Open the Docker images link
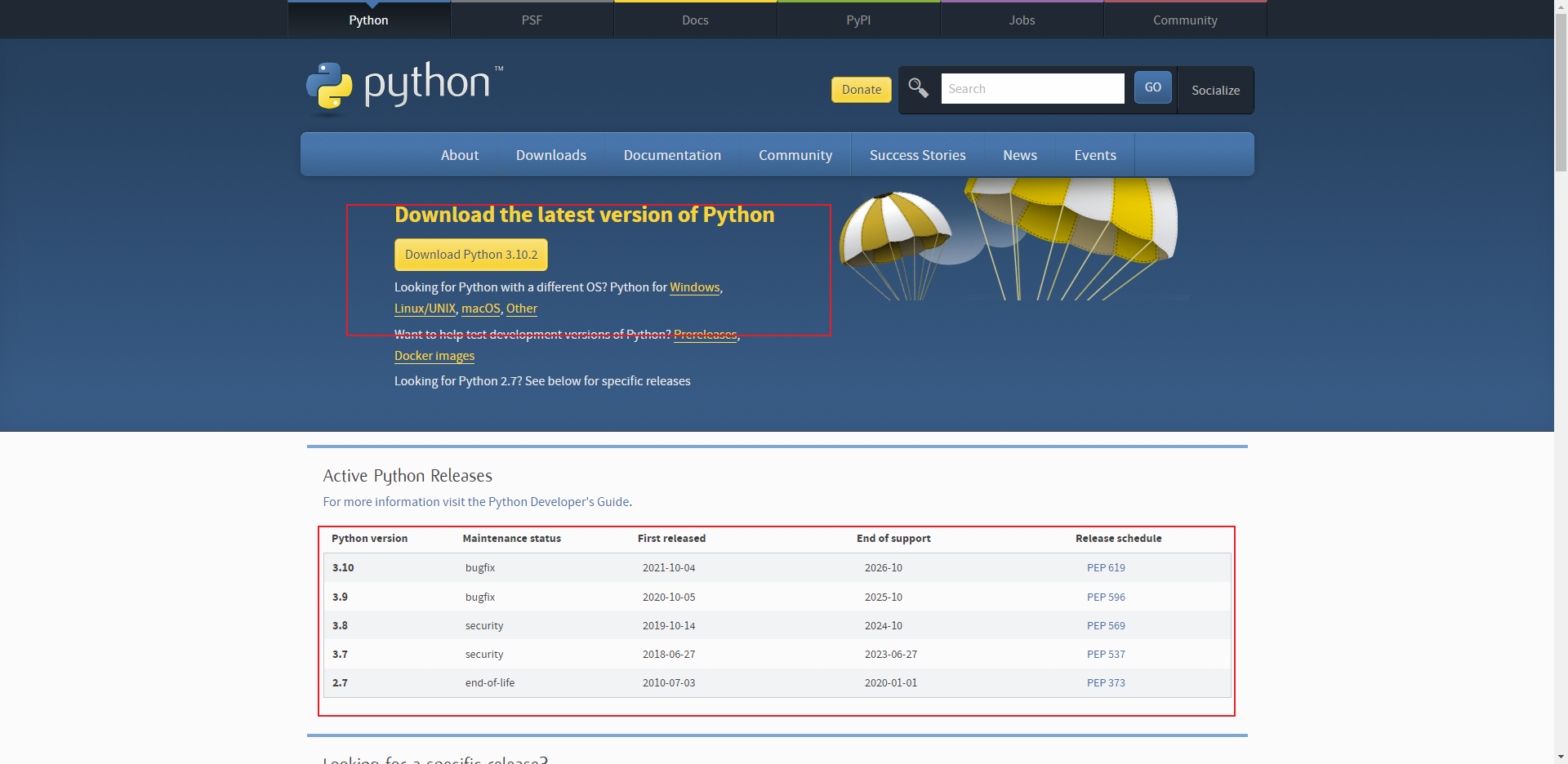Image resolution: width=1568 pixels, height=764 pixels. 434,356
